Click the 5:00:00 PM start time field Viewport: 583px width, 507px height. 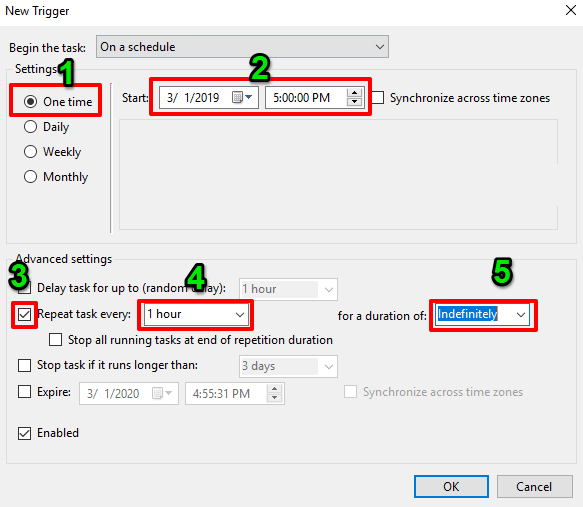[306, 98]
